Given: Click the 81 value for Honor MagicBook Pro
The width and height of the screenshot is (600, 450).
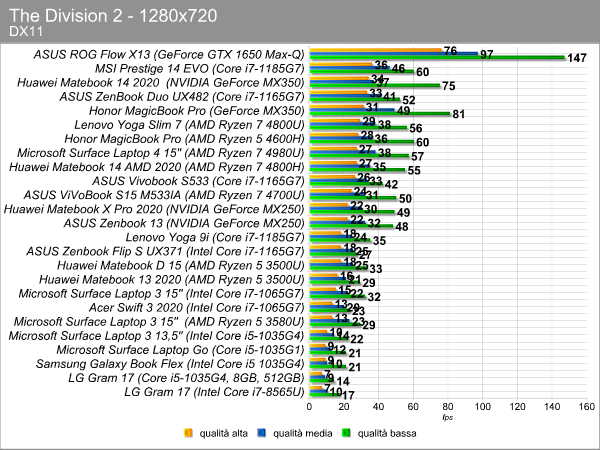Looking at the screenshot, I should point(459,114).
